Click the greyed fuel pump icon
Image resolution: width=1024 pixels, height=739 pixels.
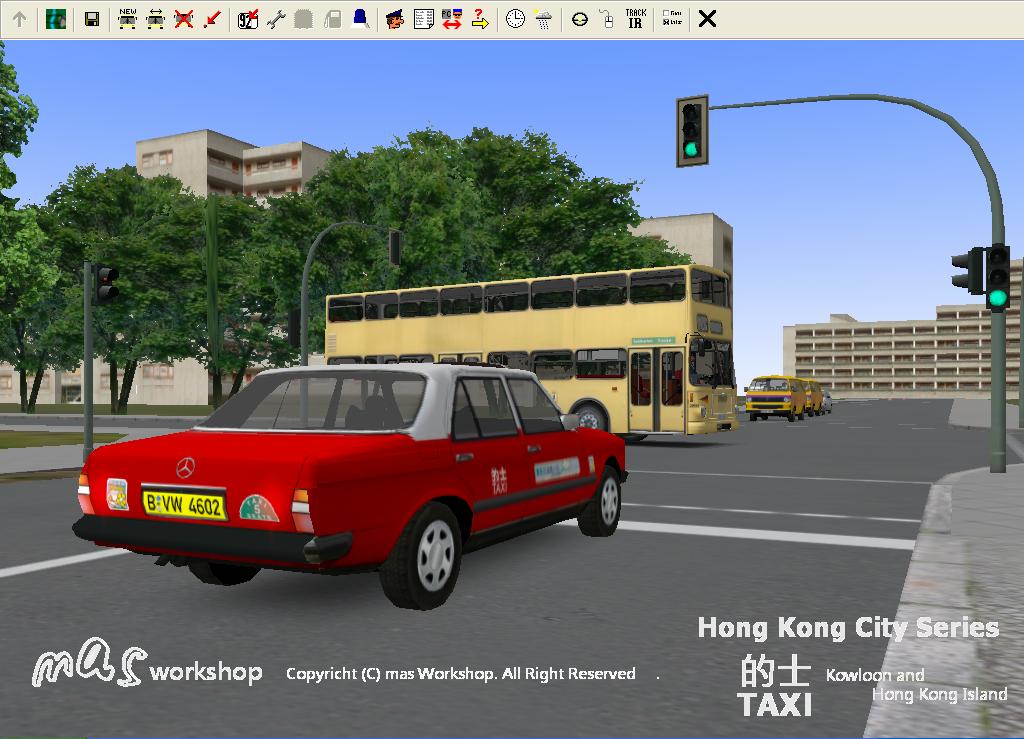(x=332, y=20)
